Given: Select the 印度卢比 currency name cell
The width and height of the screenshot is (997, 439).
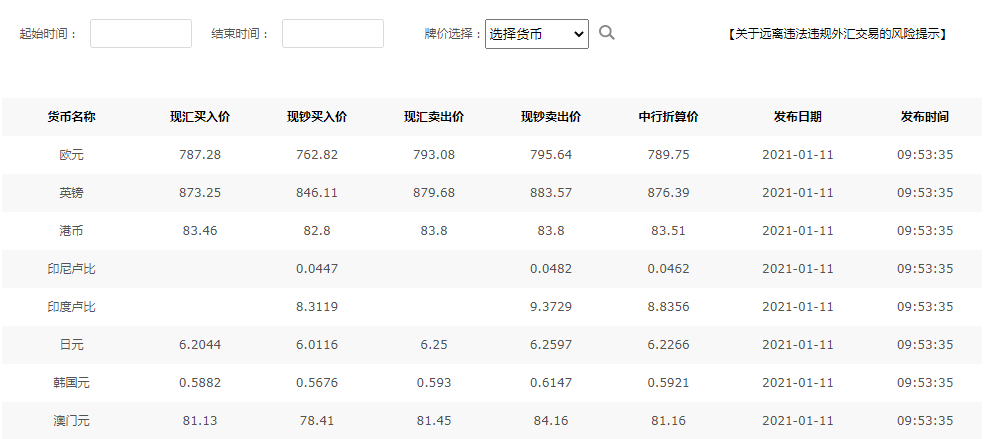Looking at the screenshot, I should pos(71,307).
